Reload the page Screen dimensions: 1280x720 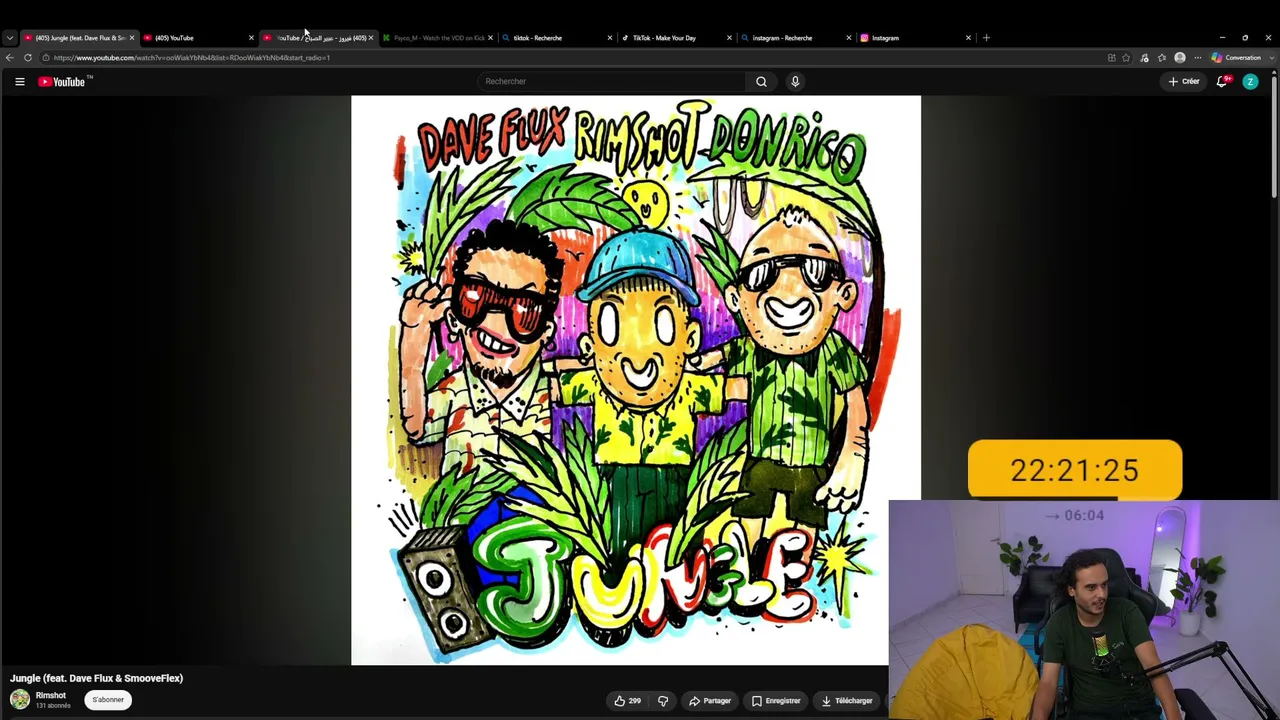(x=28, y=58)
